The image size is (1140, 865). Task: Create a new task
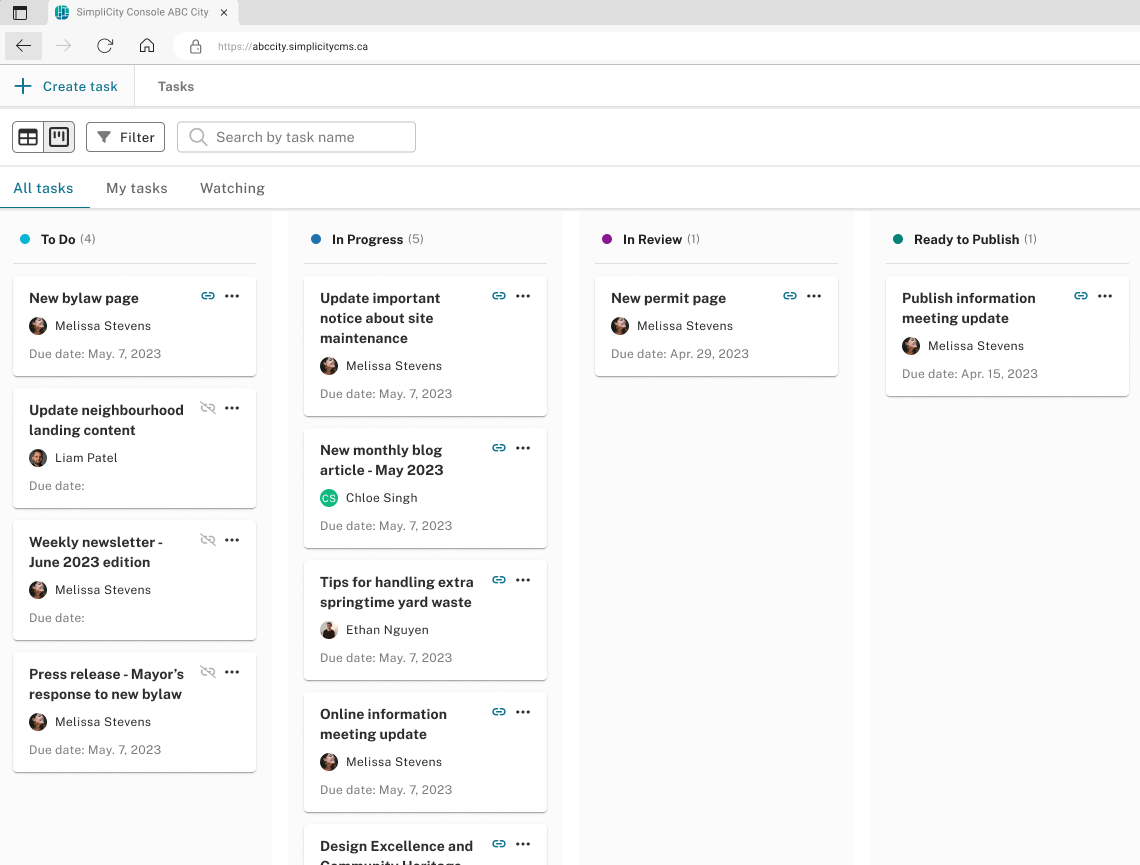(66, 86)
